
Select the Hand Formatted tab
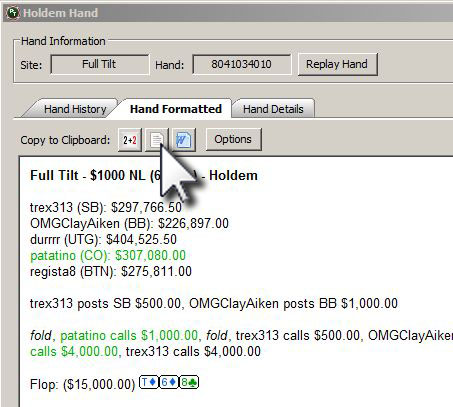point(176,109)
